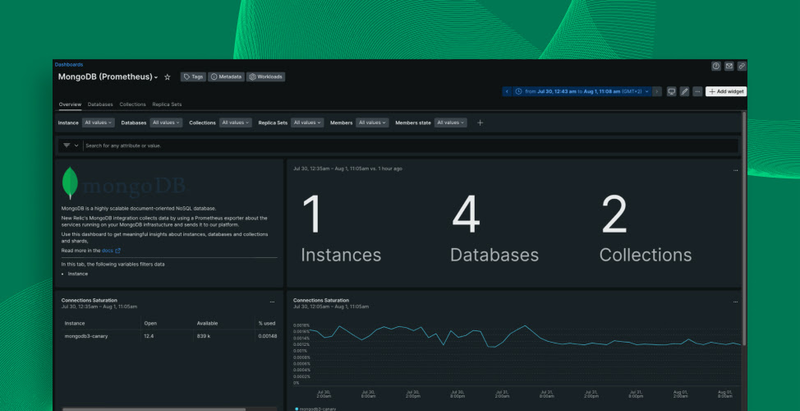Enter TV mode with the monitor icon
Image resolution: width=800 pixels, height=411 pixels.
pos(672,91)
